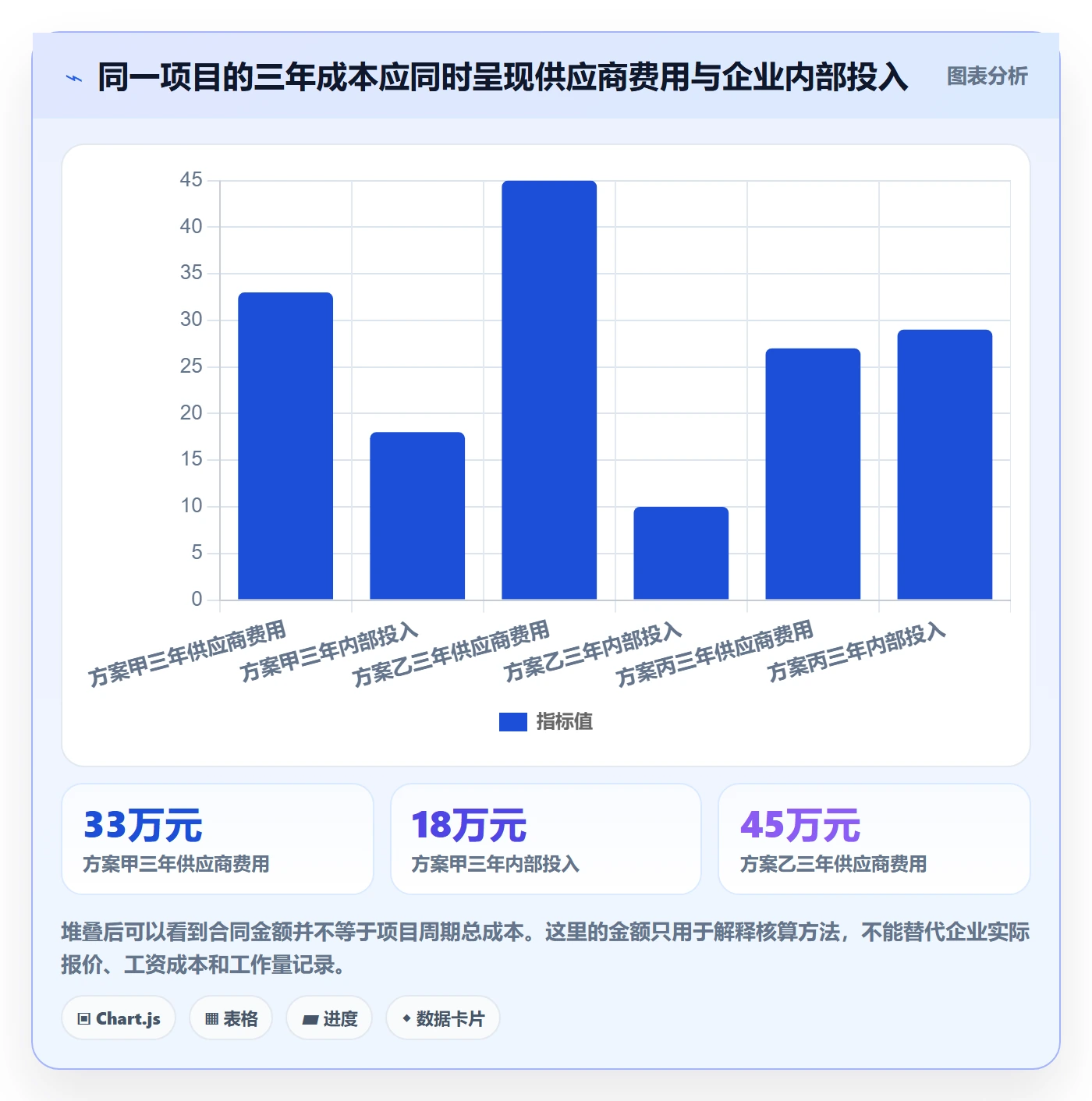Viewport: 1092px width, 1101px height.
Task: Click the y-axis value 0
Action: coord(197,599)
